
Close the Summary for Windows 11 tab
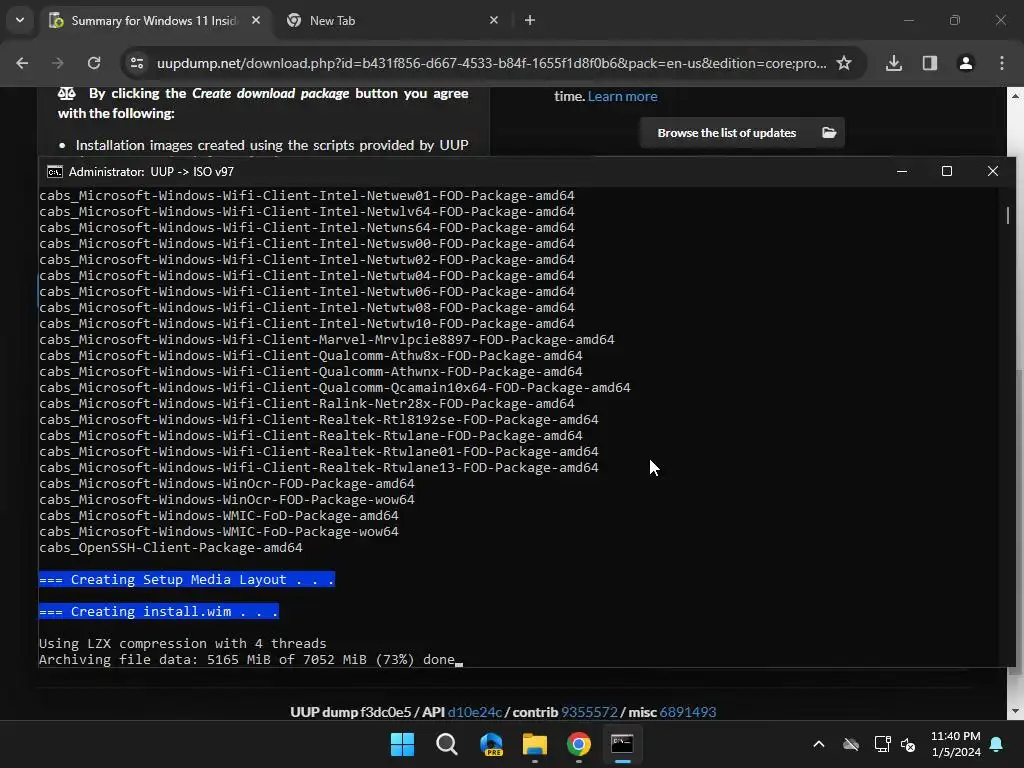point(256,20)
